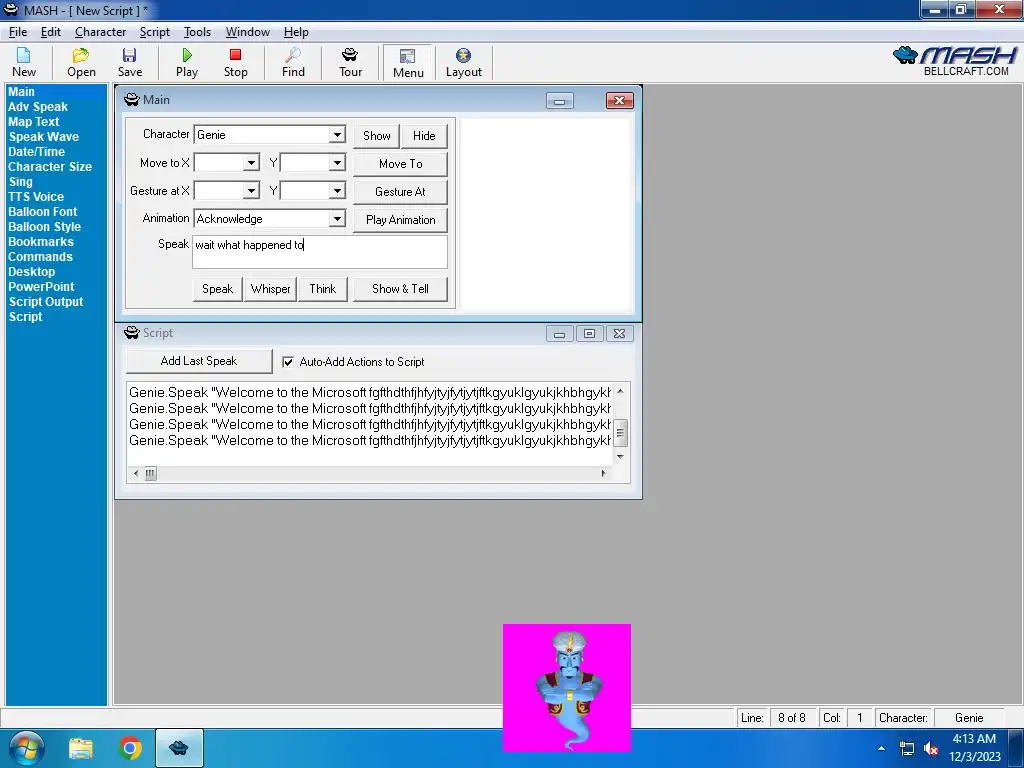Select TTS Voice in the sidebar

point(36,197)
